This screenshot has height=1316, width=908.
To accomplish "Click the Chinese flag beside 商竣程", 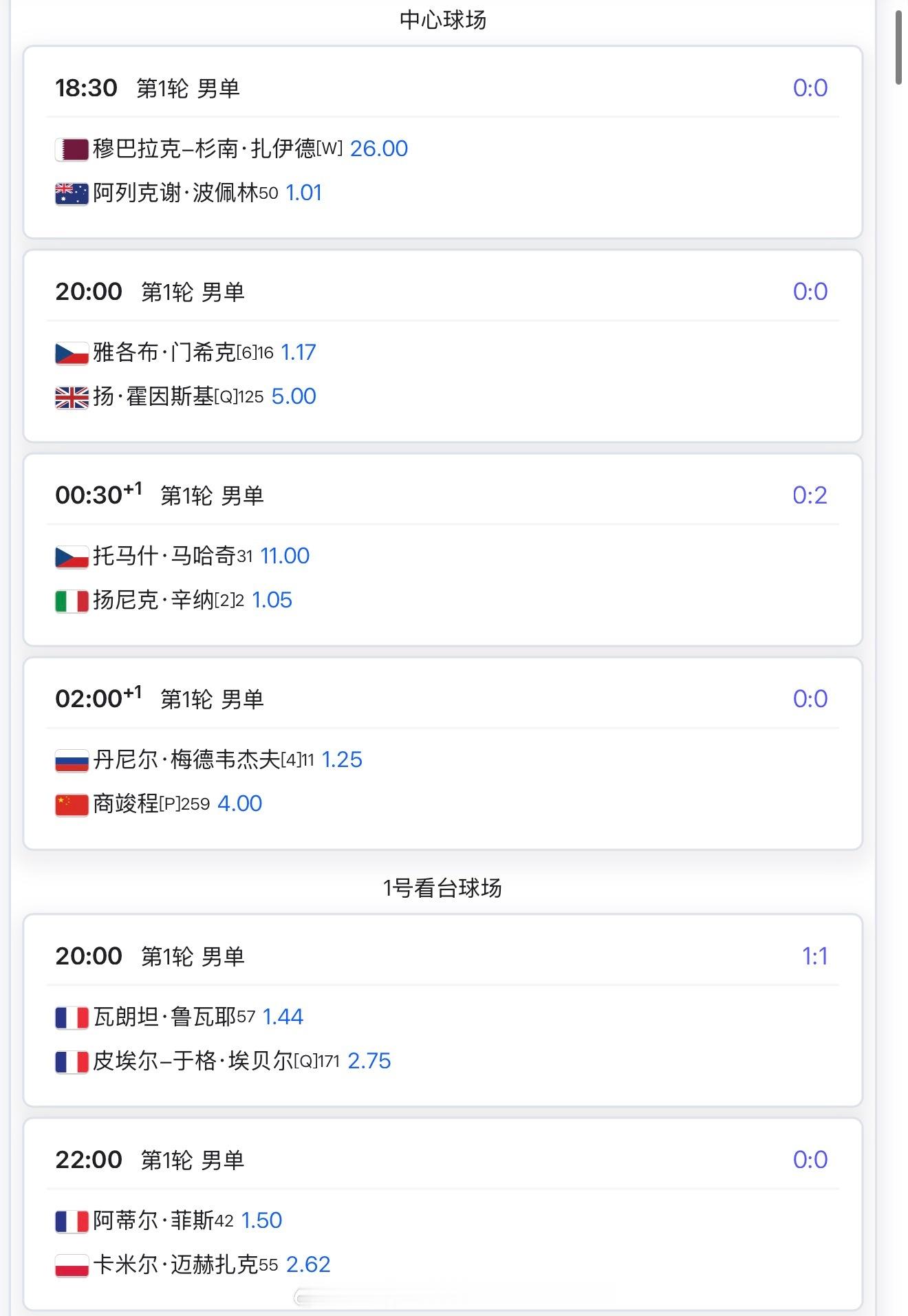I will (x=72, y=804).
